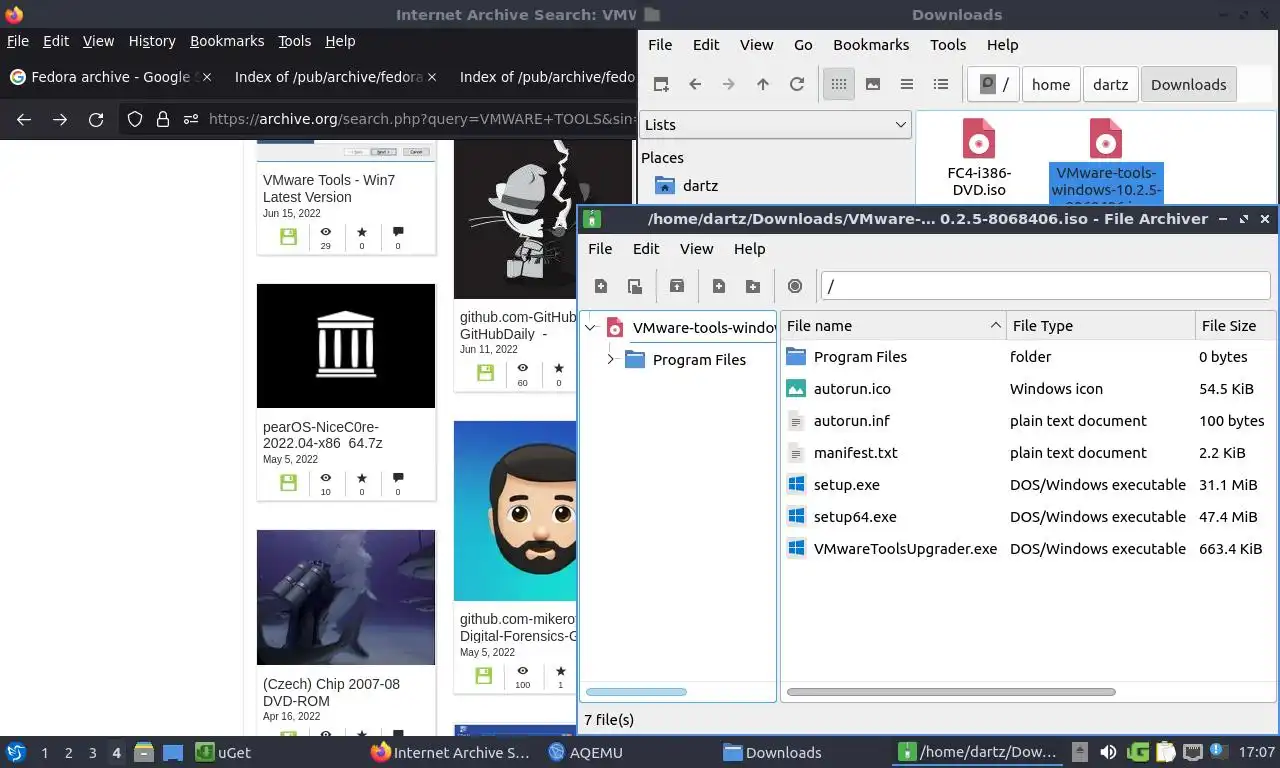Viewport: 1280px width, 768px height.
Task: Reload the archive.org page in Firefox
Action: coord(96,119)
